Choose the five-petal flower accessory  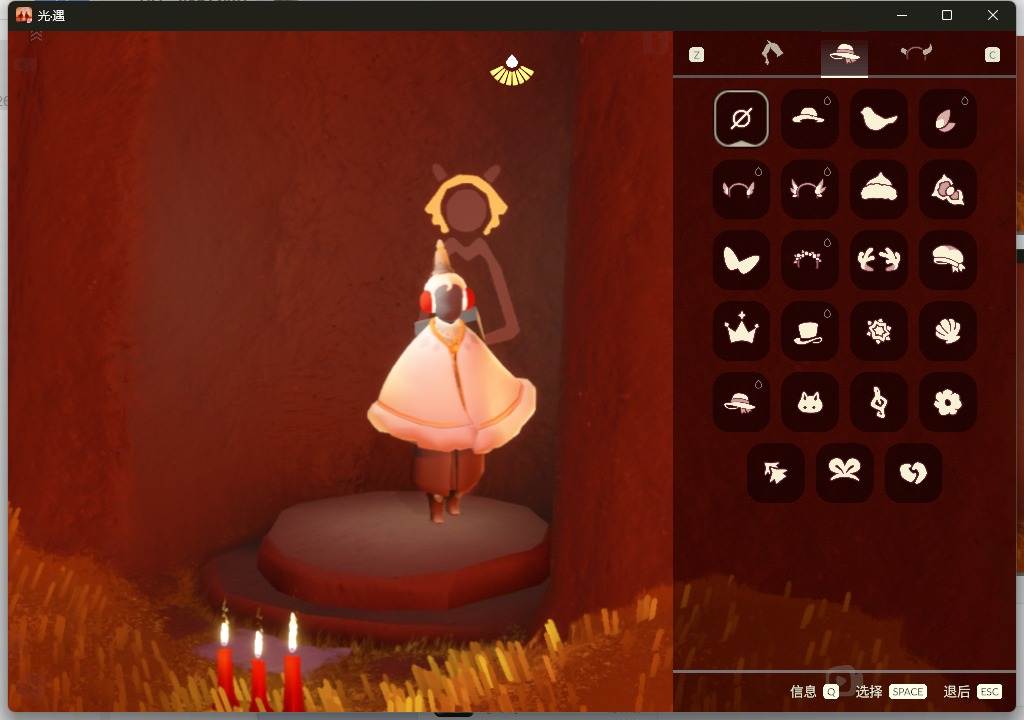coord(947,402)
